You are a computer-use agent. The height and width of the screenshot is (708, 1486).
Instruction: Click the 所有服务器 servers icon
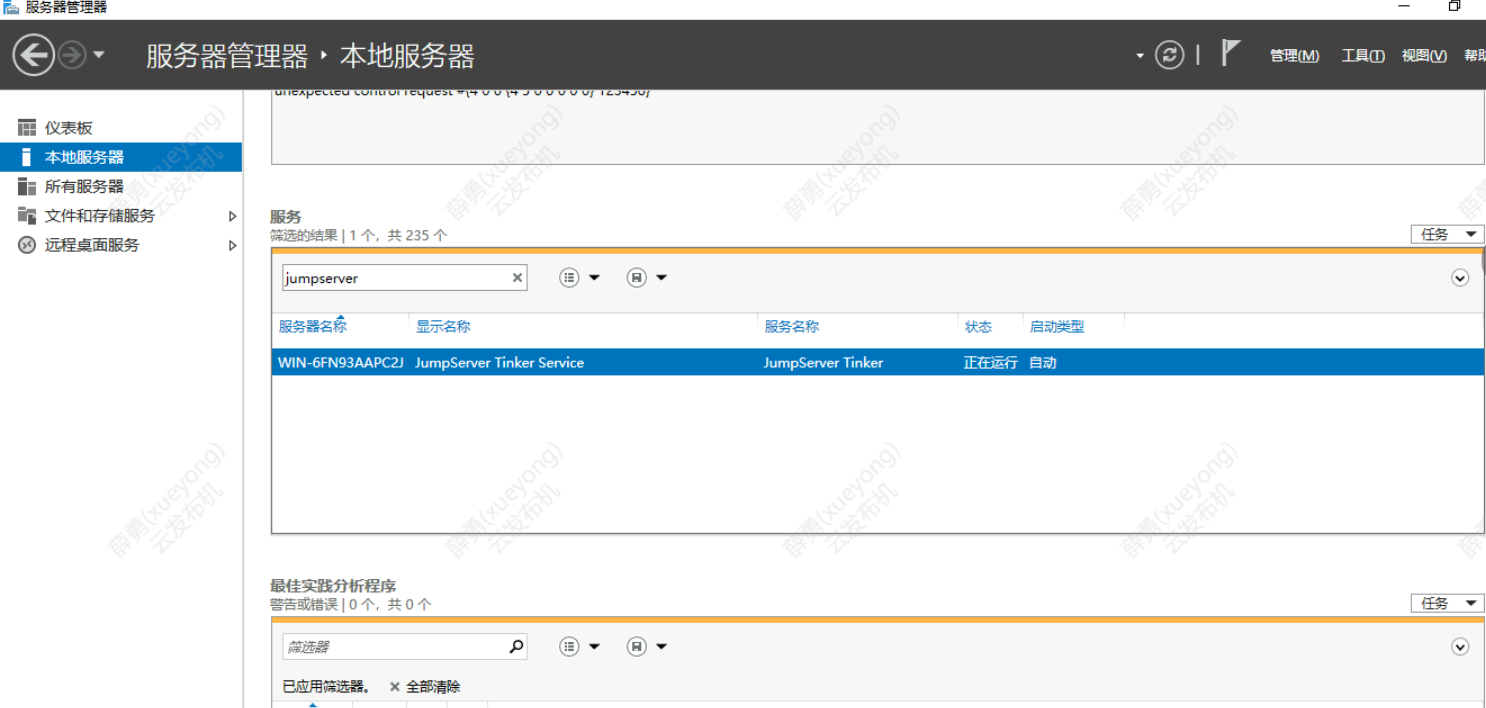coord(27,186)
